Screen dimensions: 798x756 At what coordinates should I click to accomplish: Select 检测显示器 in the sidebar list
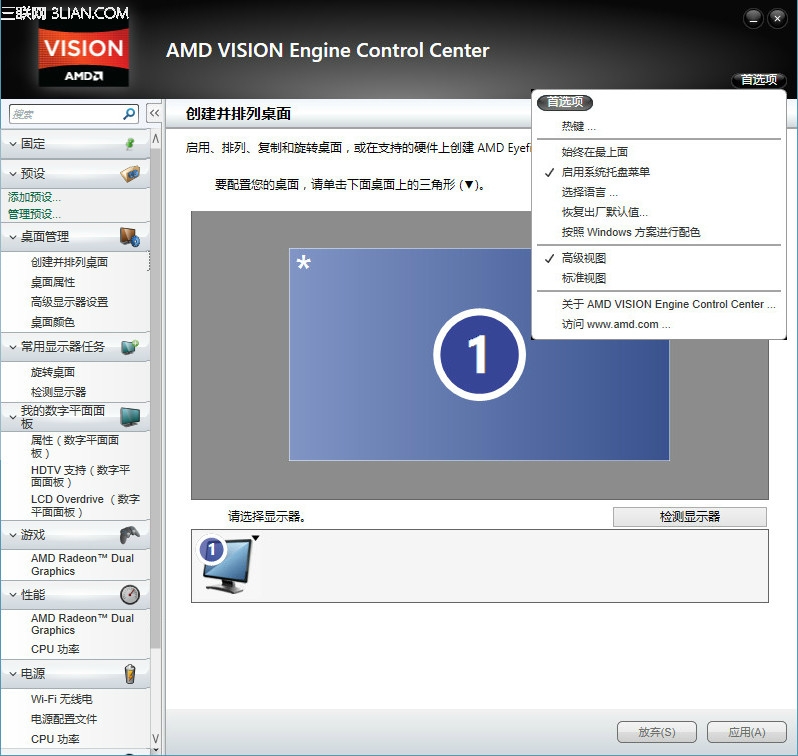pyautogui.click(x=59, y=392)
